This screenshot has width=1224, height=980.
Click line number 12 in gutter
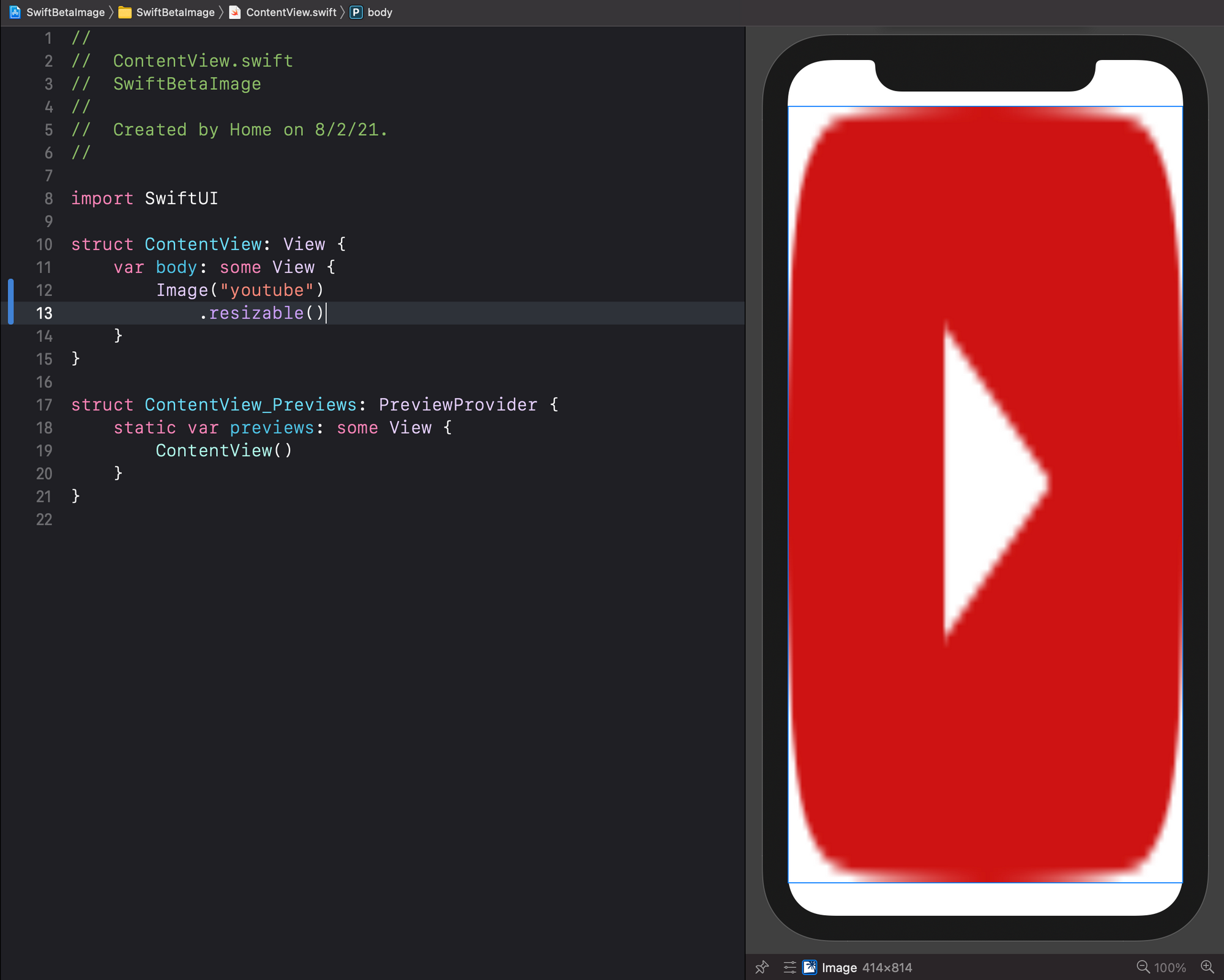point(44,290)
